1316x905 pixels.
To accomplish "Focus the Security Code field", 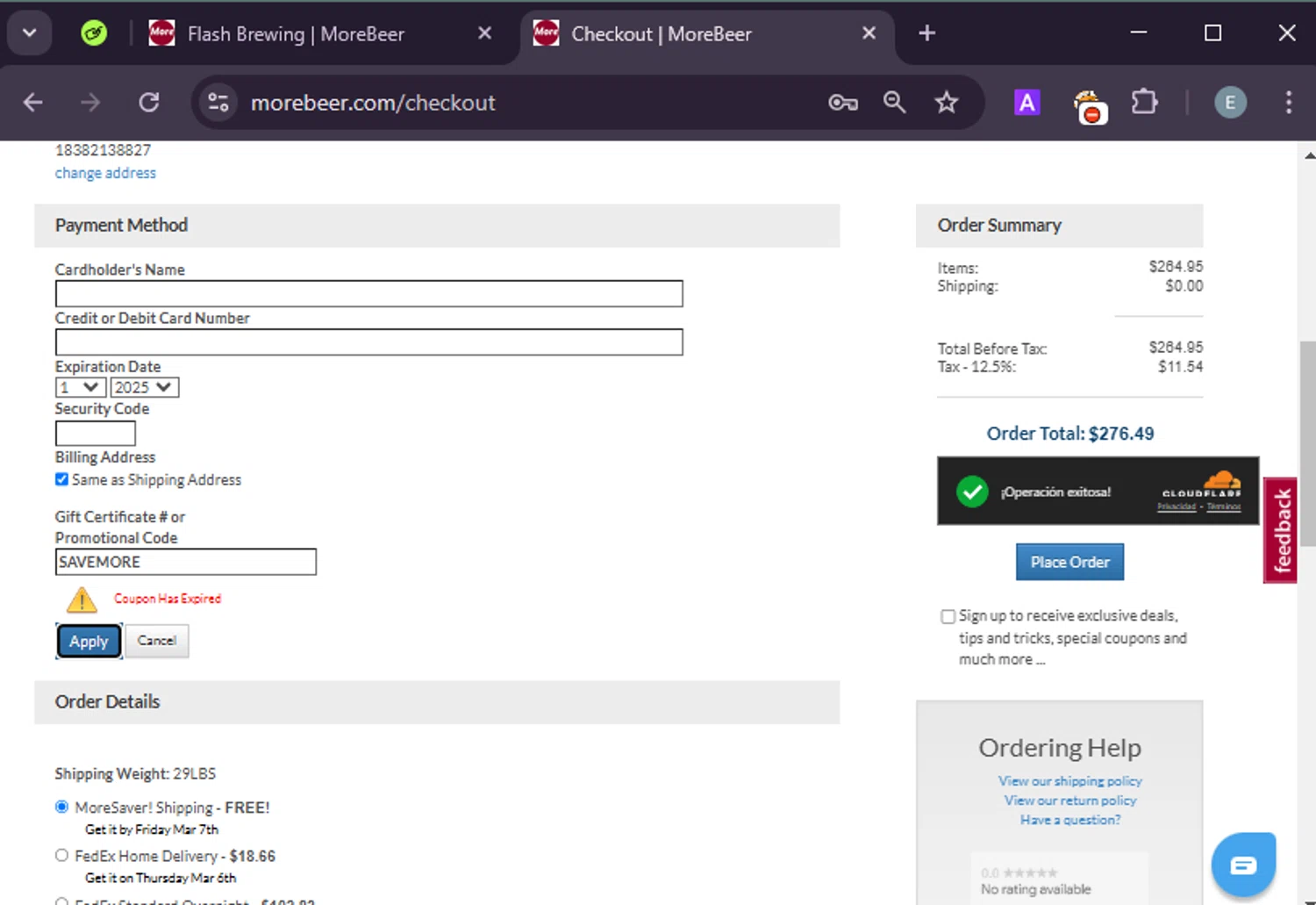I will 96,433.
